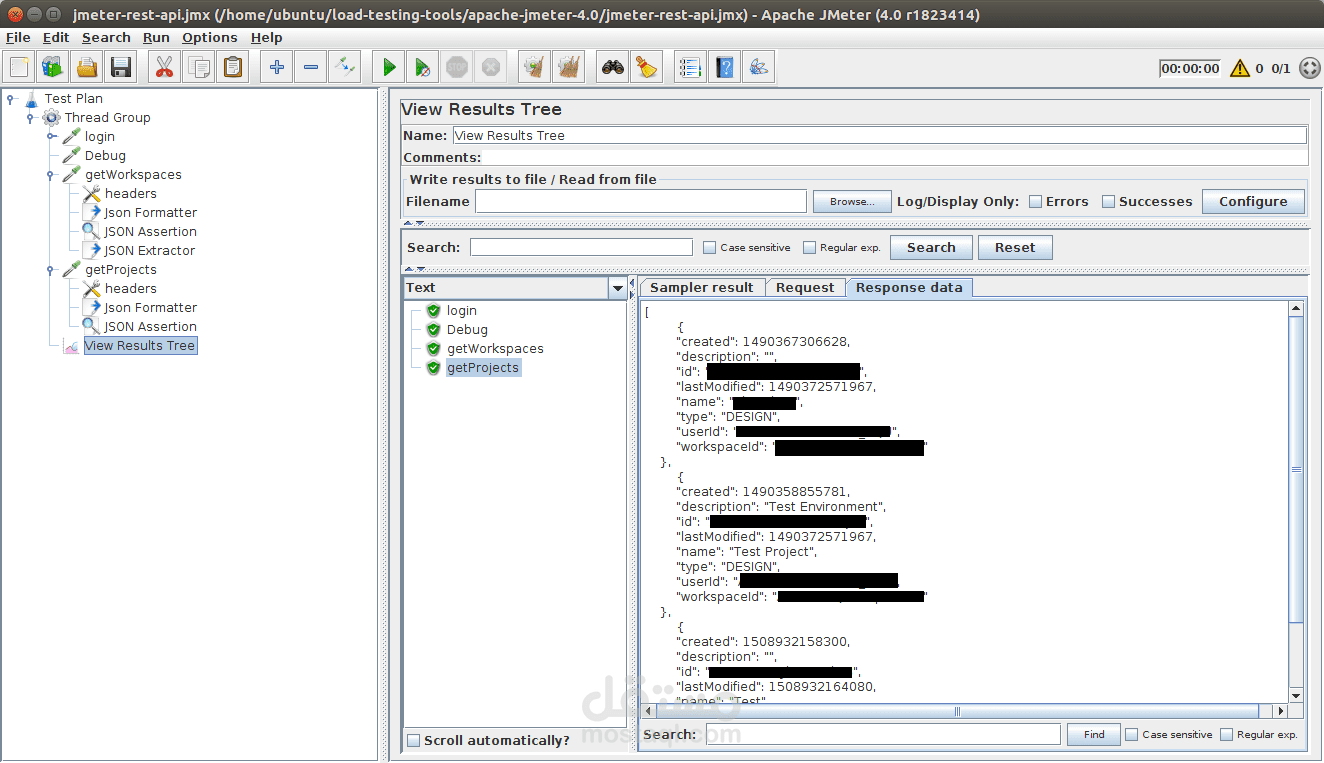Switch to the Sampler result tab
This screenshot has width=1324, height=763.
(x=702, y=288)
